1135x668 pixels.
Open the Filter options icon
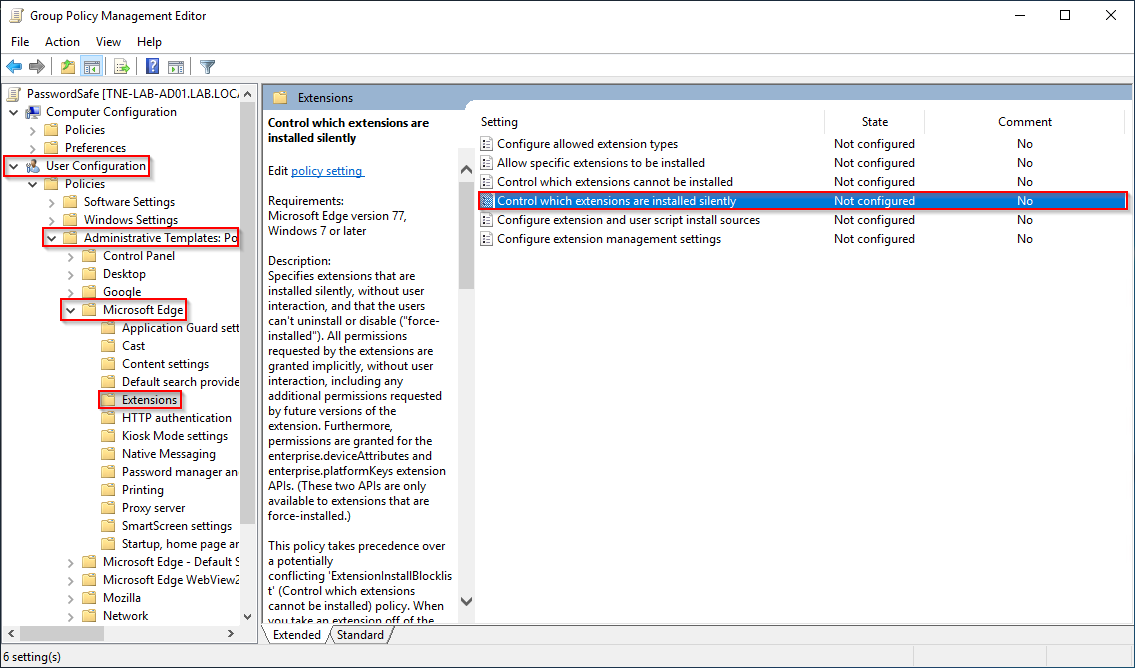click(207, 66)
